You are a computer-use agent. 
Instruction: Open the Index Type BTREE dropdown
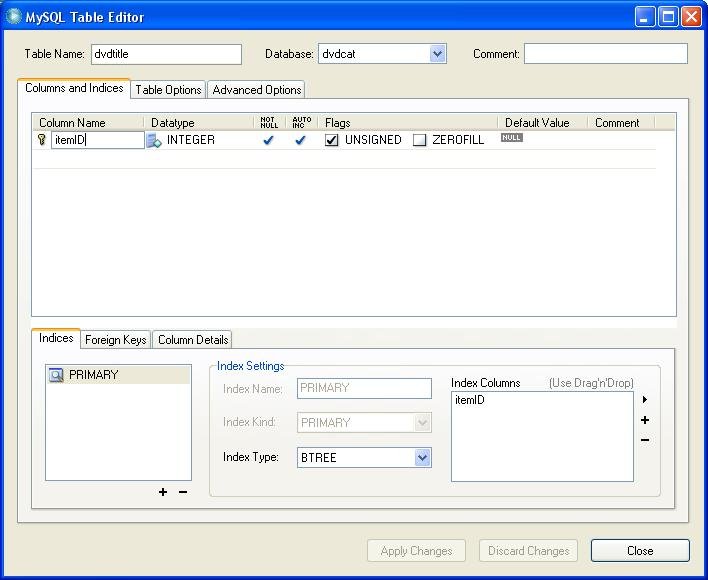point(422,458)
